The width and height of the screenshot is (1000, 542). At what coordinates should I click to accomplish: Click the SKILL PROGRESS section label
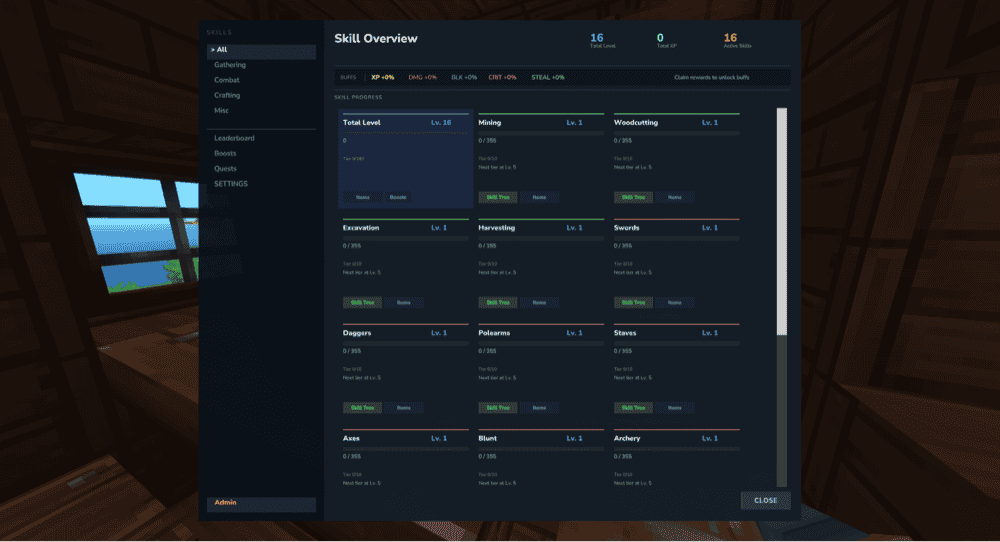pyautogui.click(x=358, y=98)
